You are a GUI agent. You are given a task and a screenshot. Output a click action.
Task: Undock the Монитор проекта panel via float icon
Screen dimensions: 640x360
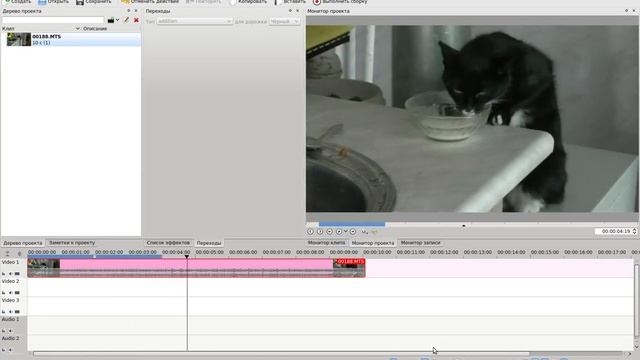[627, 11]
